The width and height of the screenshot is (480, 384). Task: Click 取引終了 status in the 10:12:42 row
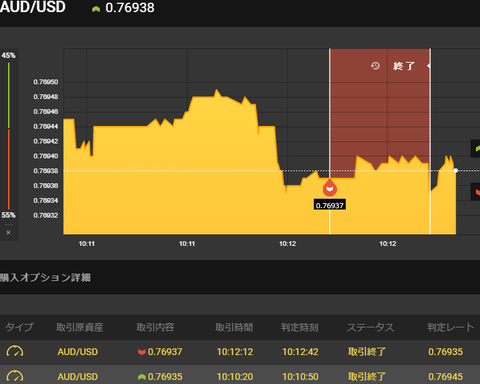click(x=367, y=352)
